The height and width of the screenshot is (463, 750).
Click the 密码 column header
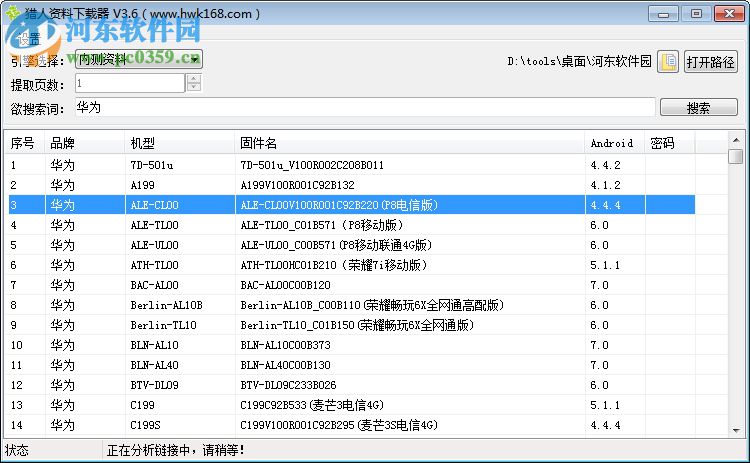tap(670, 143)
